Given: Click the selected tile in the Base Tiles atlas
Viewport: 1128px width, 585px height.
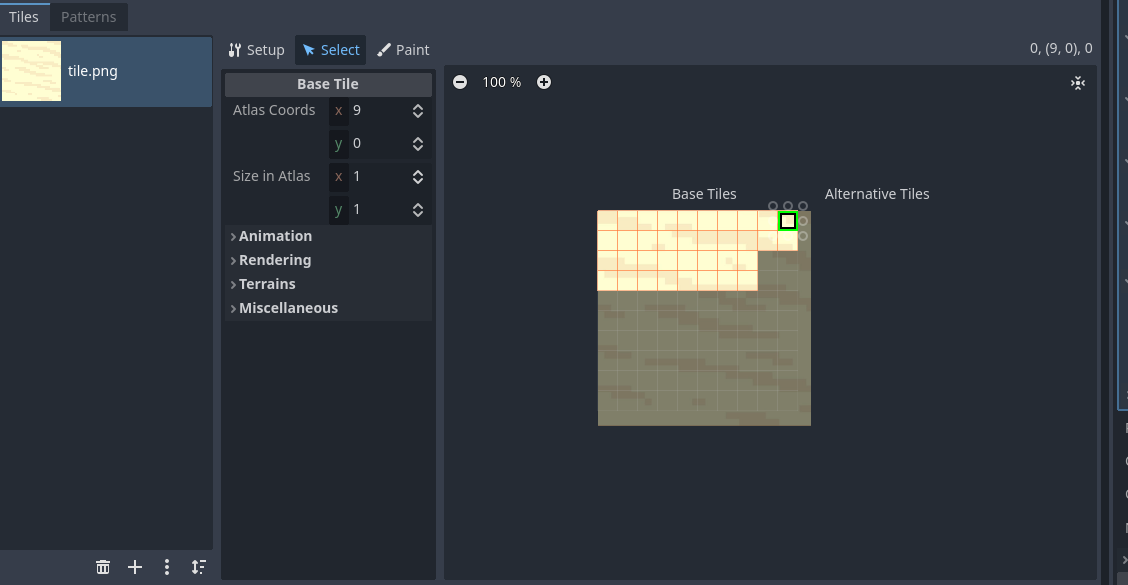Looking at the screenshot, I should click(x=787, y=220).
